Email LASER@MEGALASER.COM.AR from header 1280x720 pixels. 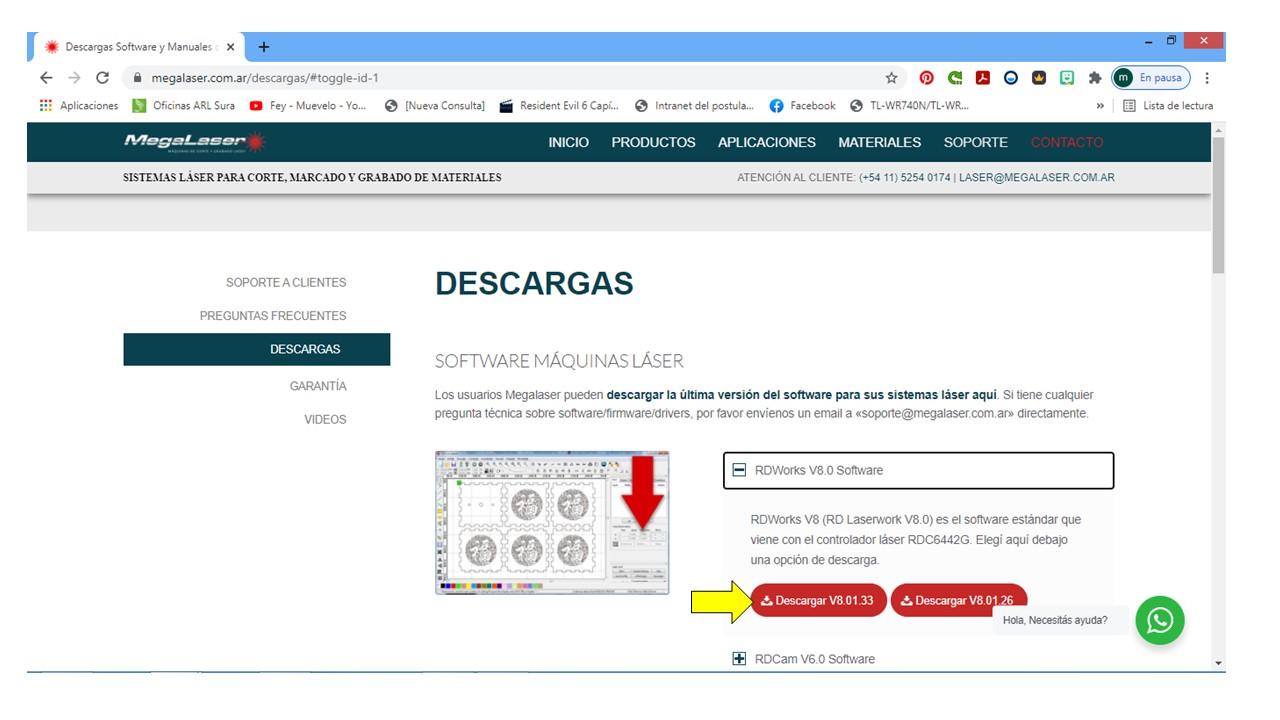pos(1037,178)
